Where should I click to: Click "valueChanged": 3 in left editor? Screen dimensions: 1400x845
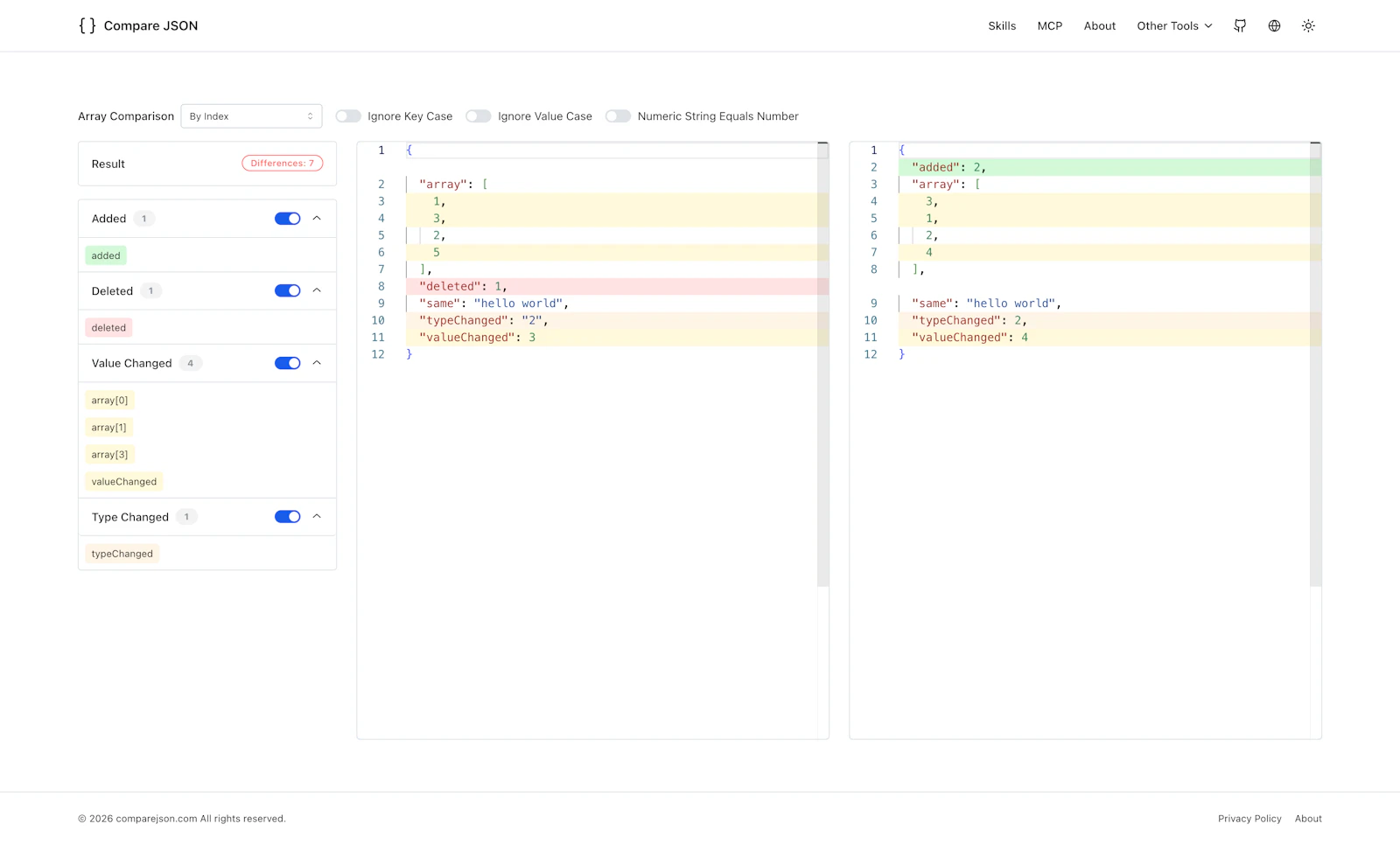pos(478,338)
